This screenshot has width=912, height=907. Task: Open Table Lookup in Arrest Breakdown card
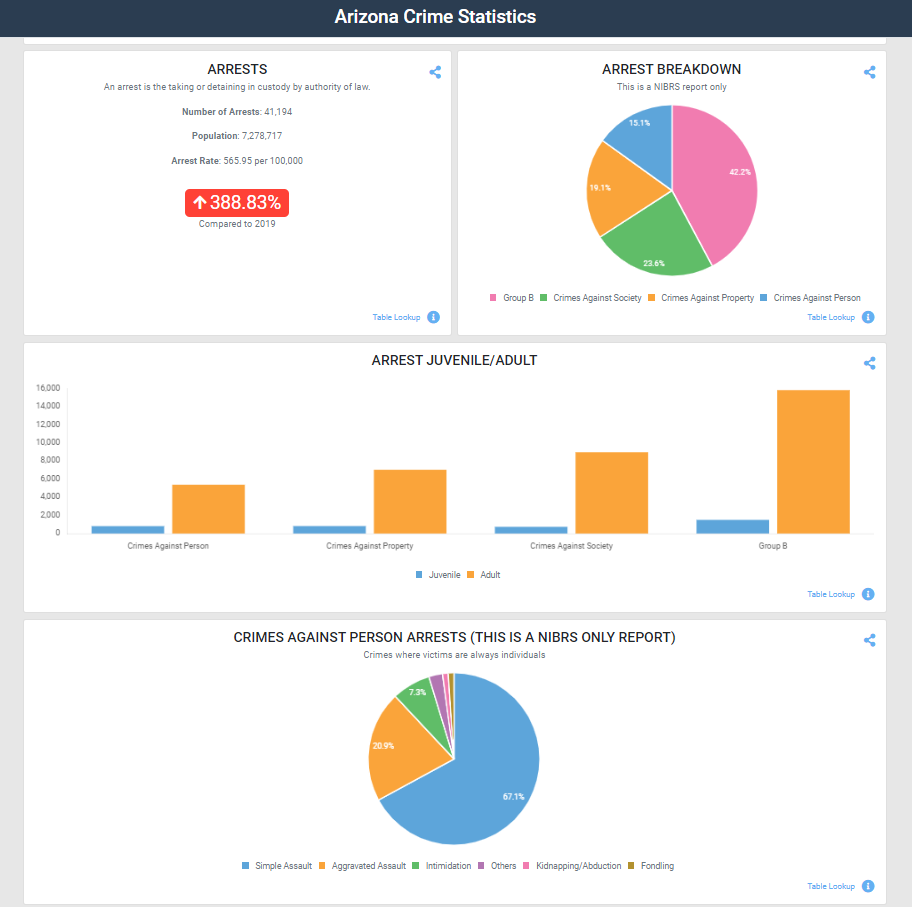click(830, 317)
